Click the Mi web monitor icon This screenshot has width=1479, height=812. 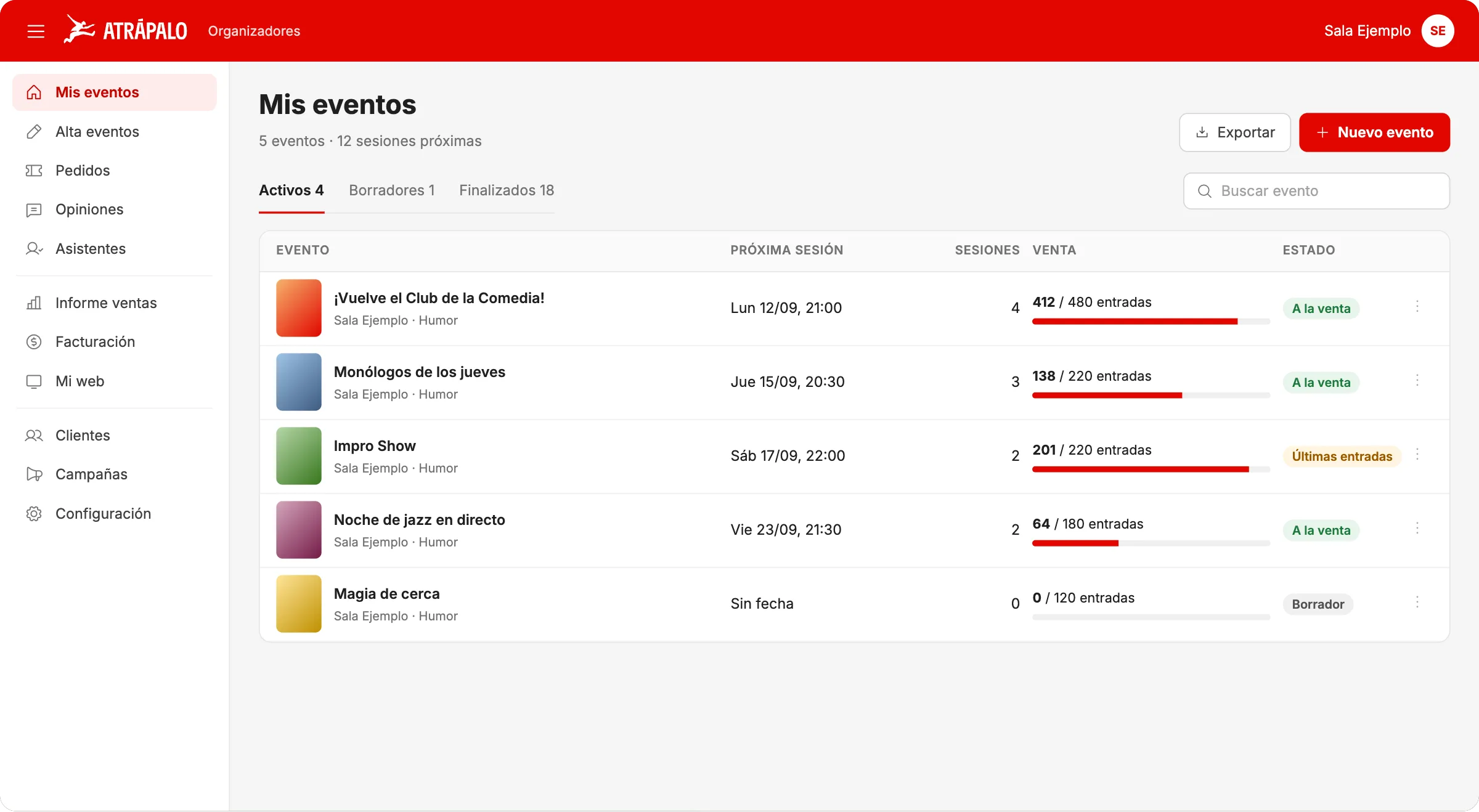pyautogui.click(x=34, y=381)
